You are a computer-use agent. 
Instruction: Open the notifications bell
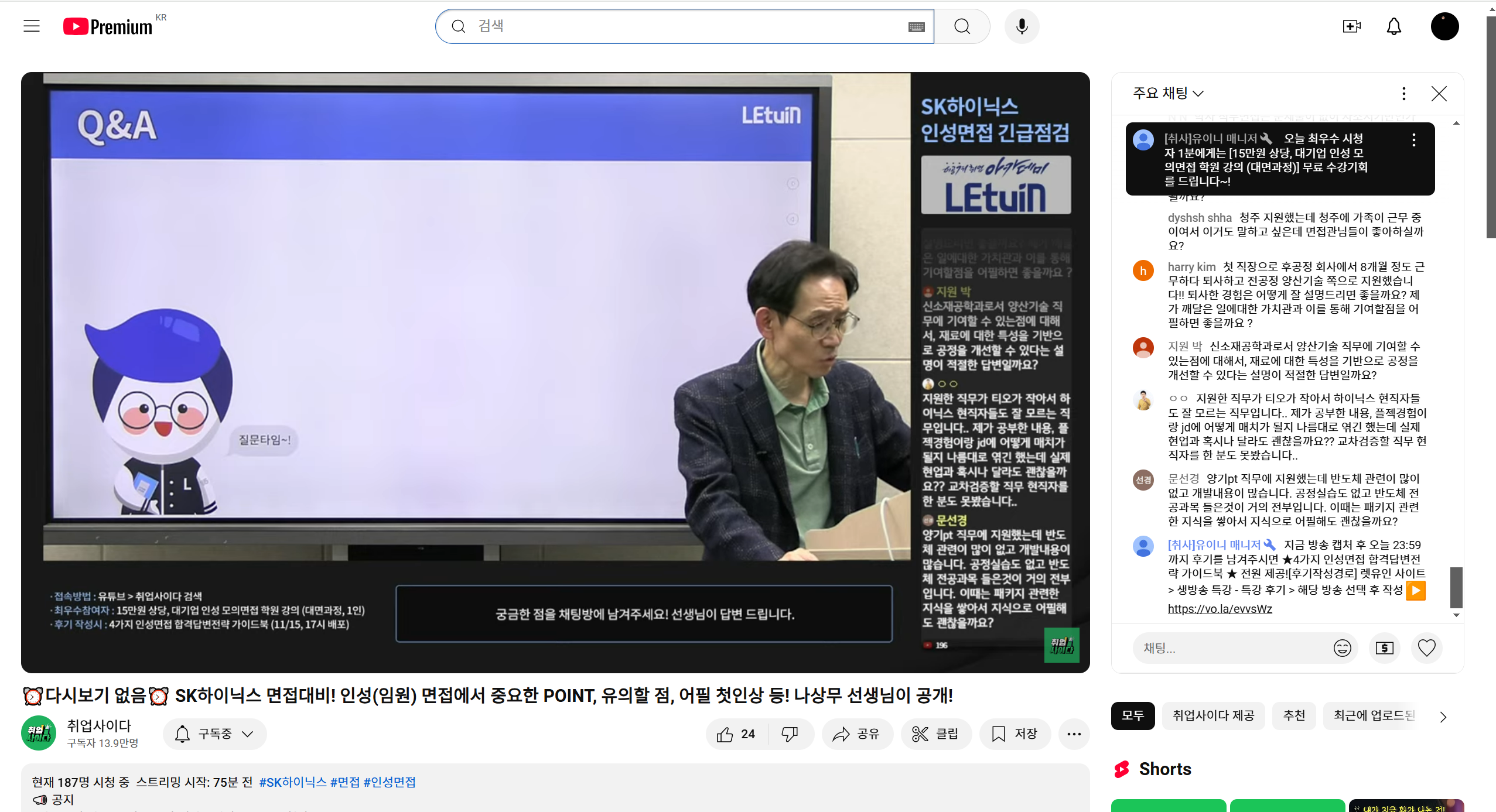1393,26
